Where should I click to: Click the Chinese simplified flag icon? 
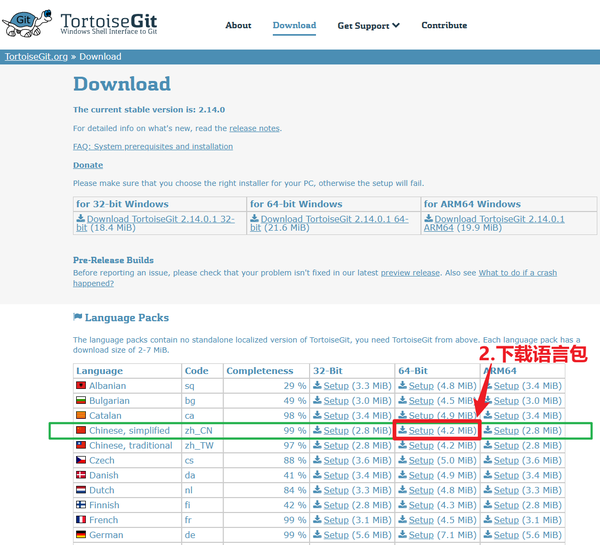81,430
